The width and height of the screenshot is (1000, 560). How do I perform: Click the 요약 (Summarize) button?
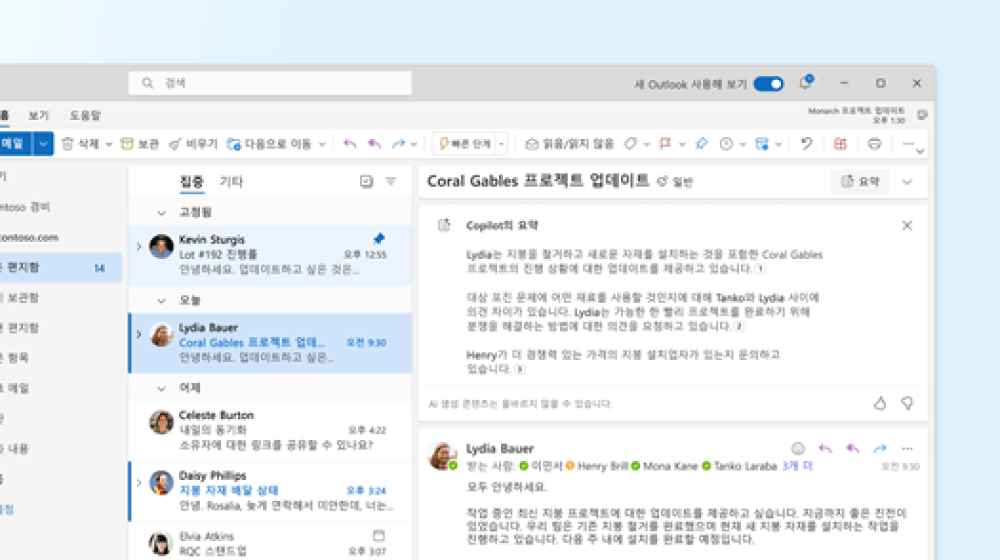pyautogui.click(x=860, y=182)
